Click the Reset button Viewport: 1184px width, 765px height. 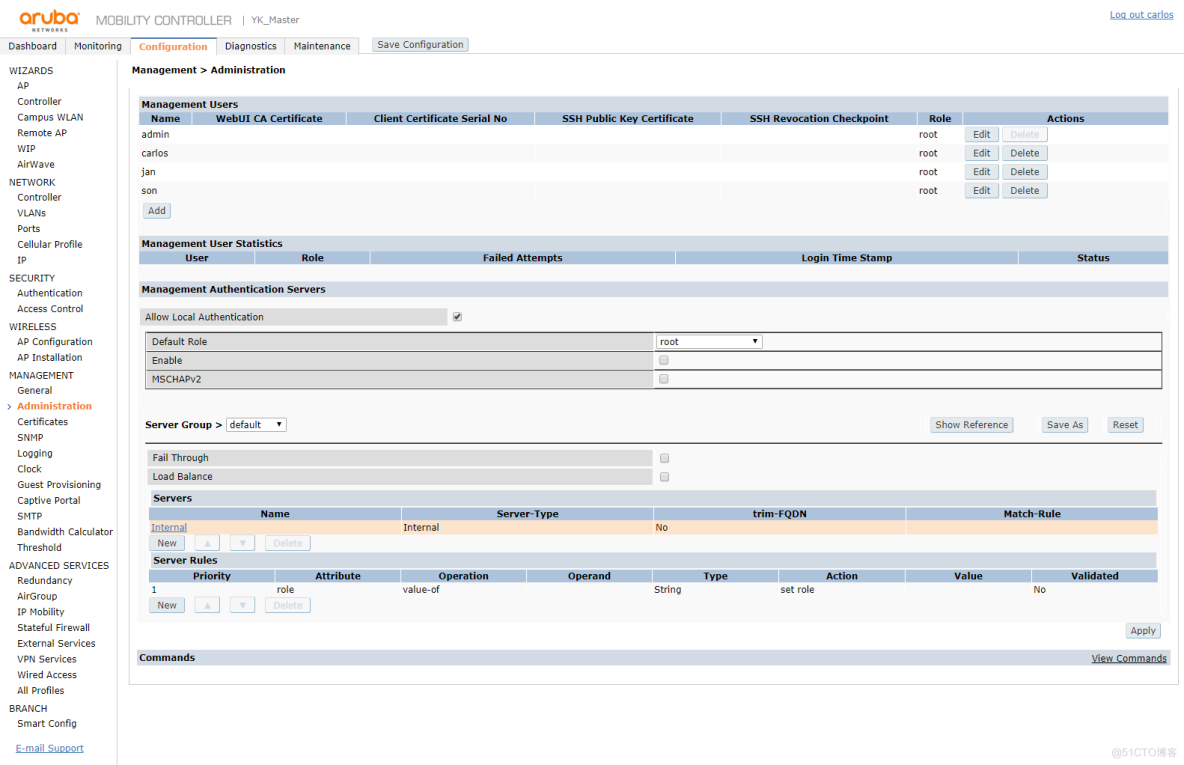[x=1125, y=424]
